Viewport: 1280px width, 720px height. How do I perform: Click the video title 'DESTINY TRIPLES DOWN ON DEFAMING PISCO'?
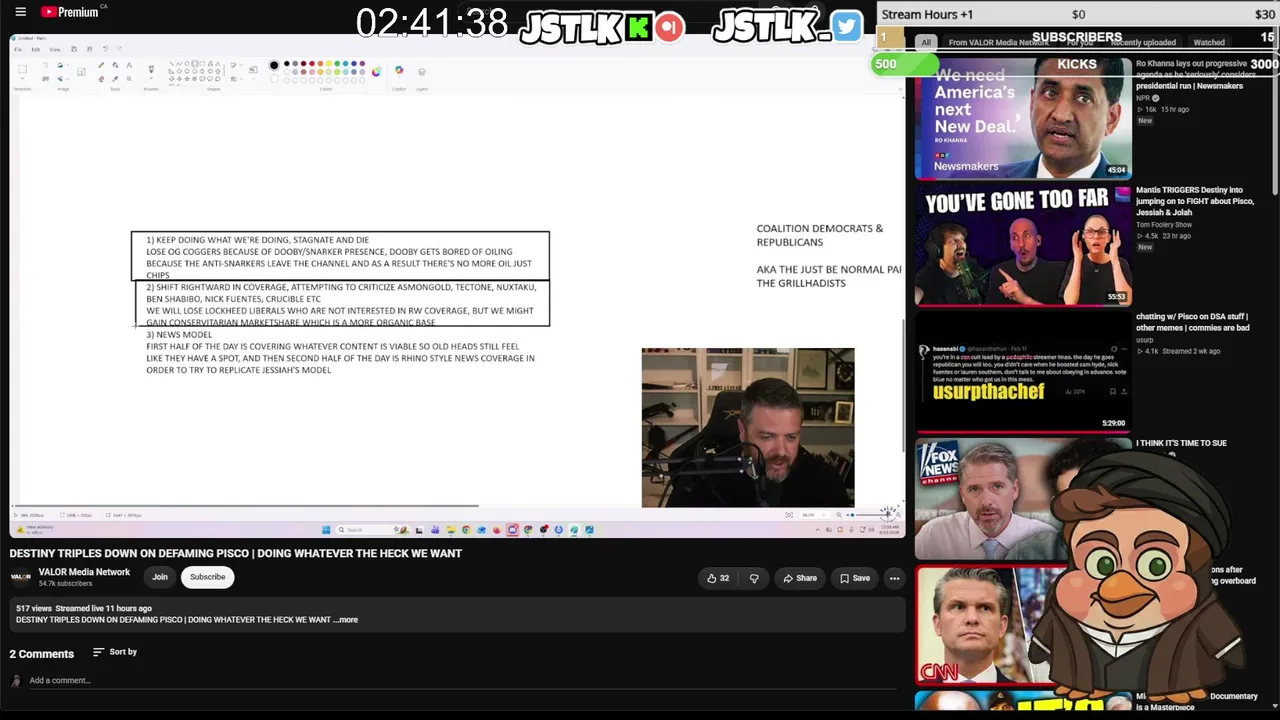(236, 553)
